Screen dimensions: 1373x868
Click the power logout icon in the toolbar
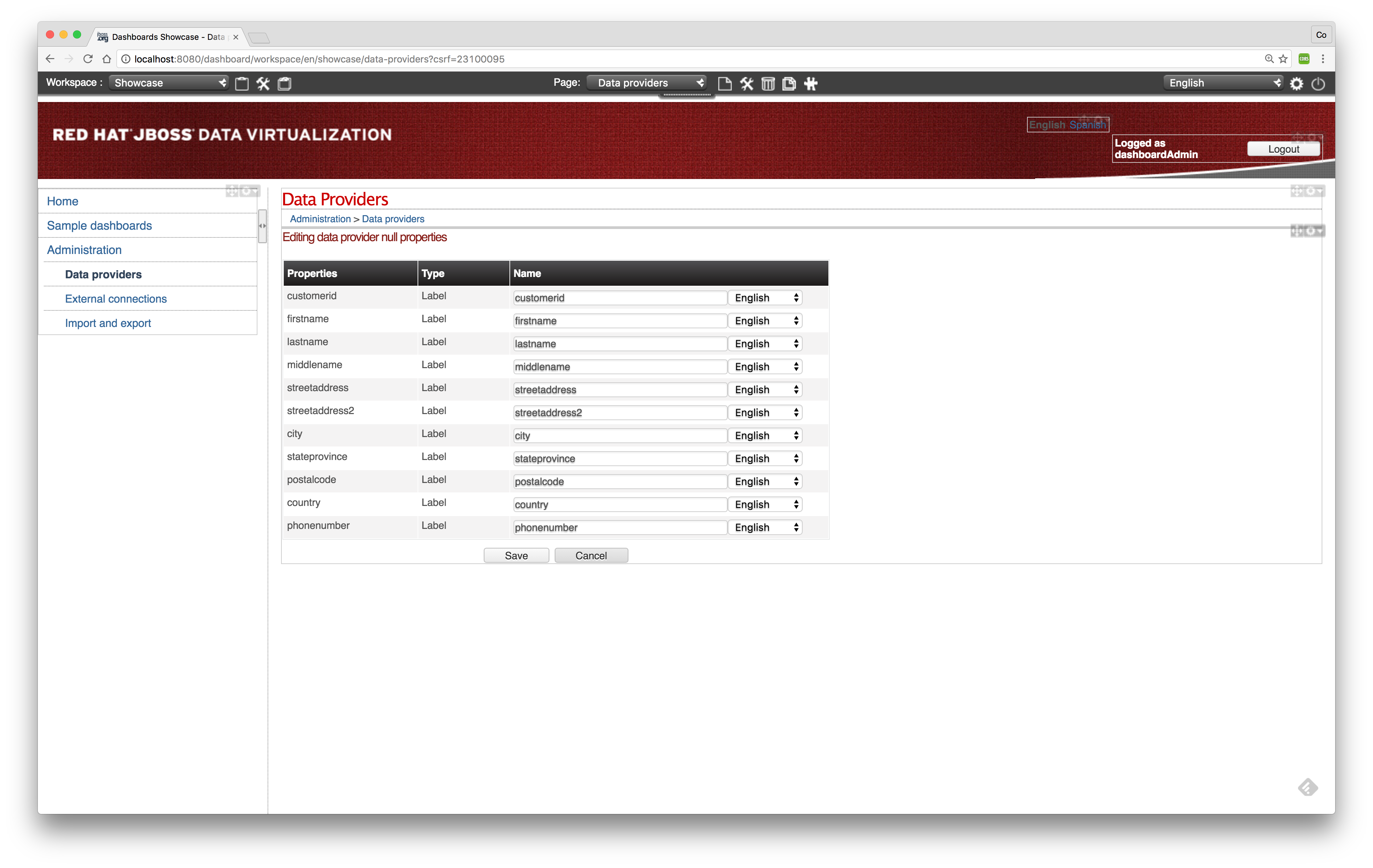click(1318, 84)
